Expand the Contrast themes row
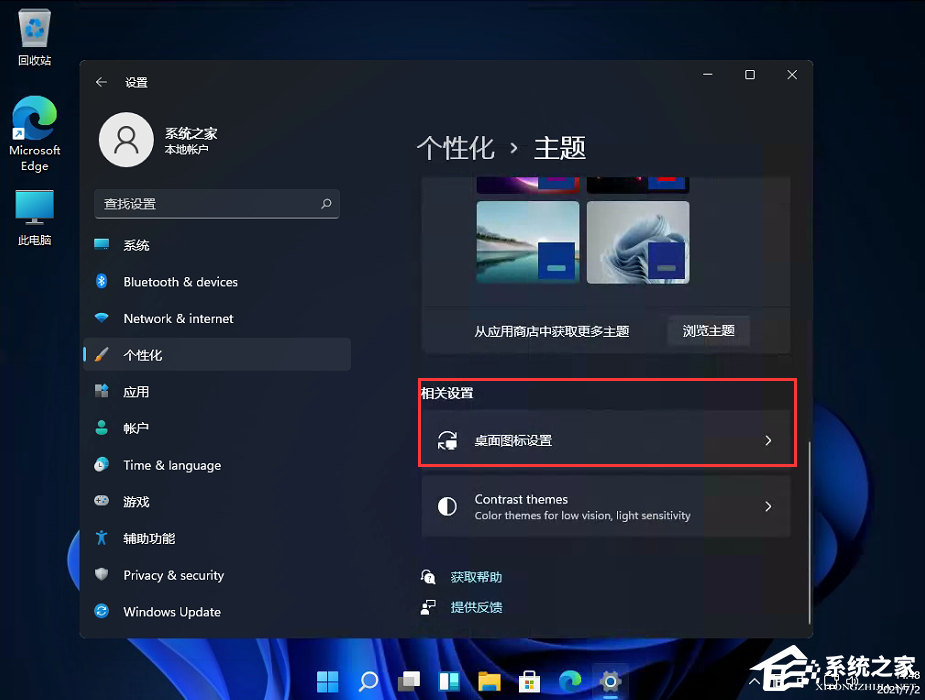Viewport: 925px width, 700px height. click(607, 506)
